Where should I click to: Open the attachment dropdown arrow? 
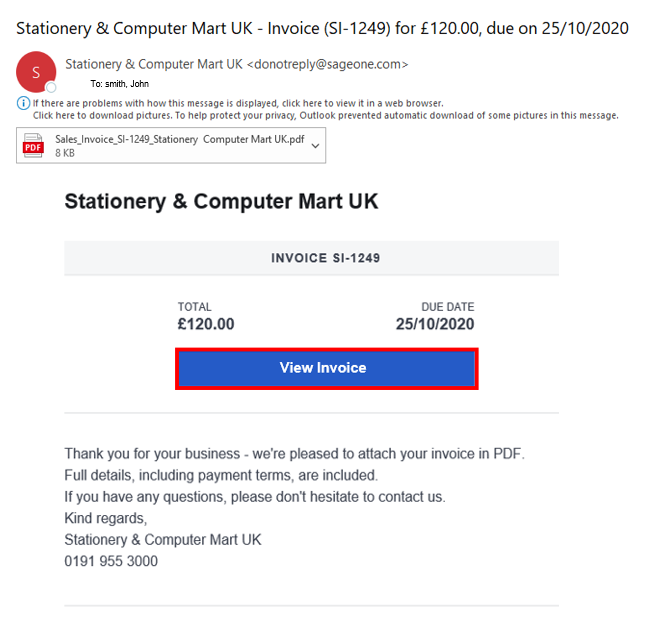(316, 146)
